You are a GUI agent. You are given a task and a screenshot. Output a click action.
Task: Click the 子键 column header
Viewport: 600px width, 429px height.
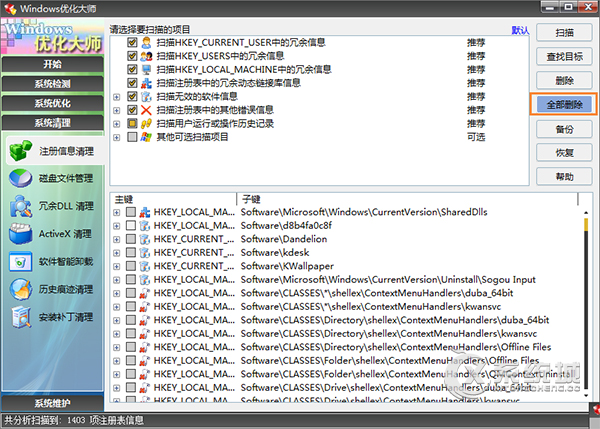[x=408, y=199]
